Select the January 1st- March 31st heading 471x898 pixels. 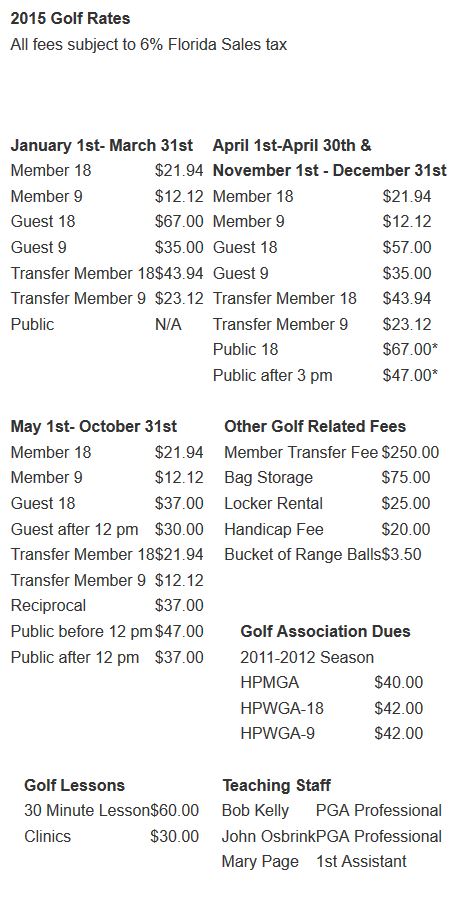102,145
